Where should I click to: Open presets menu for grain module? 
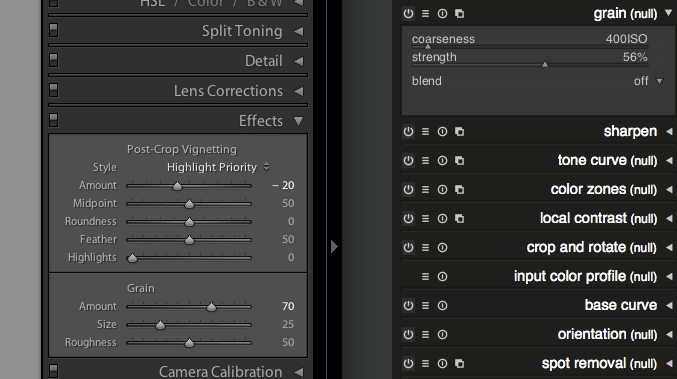(425, 14)
